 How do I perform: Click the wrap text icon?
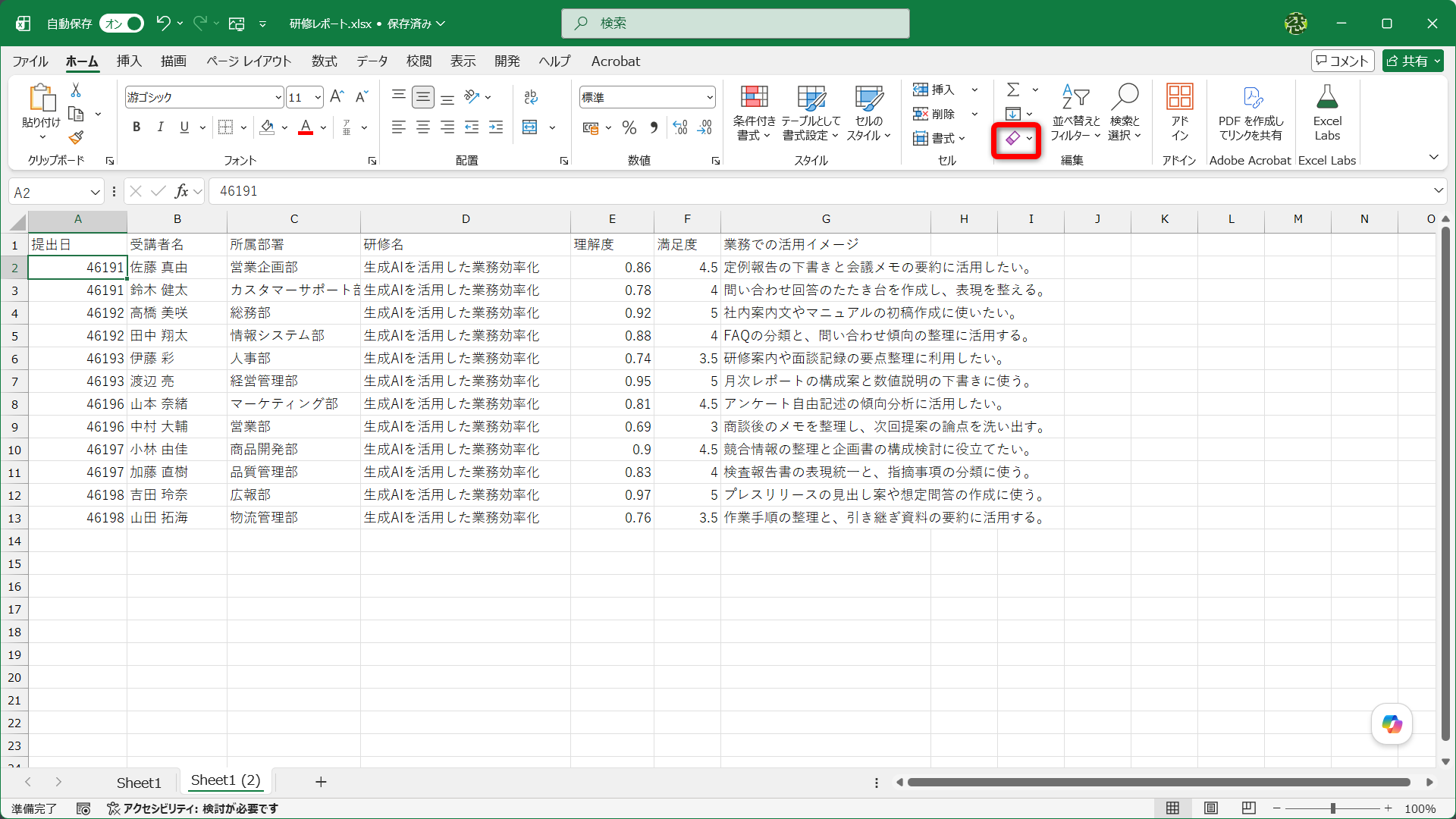[x=531, y=97]
